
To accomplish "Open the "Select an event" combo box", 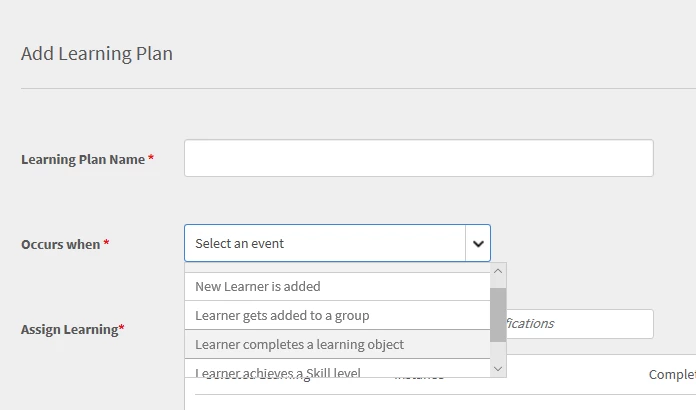I will pos(325,243).
